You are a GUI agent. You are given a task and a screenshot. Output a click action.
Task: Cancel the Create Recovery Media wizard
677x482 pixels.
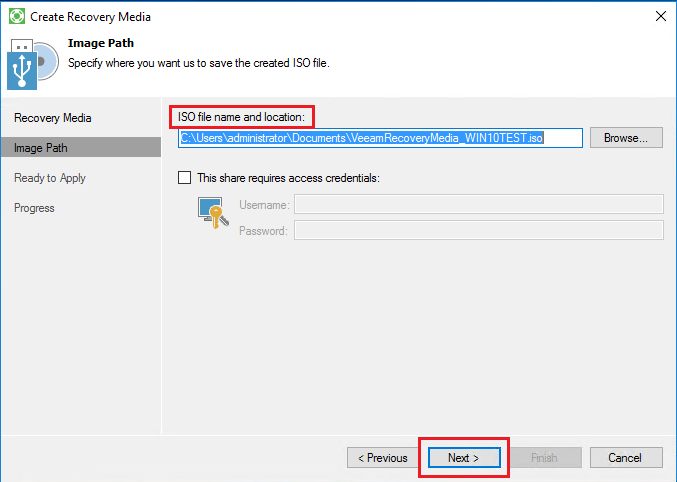(x=624, y=458)
